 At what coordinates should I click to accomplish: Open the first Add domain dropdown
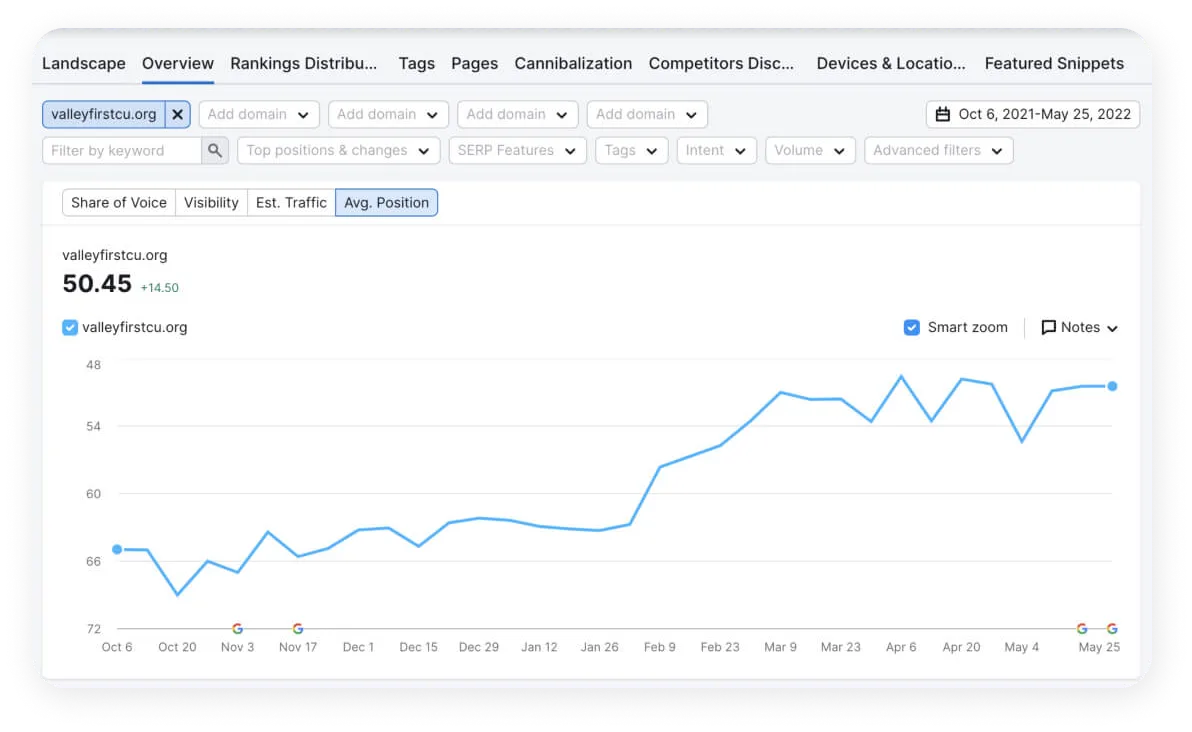[259, 114]
